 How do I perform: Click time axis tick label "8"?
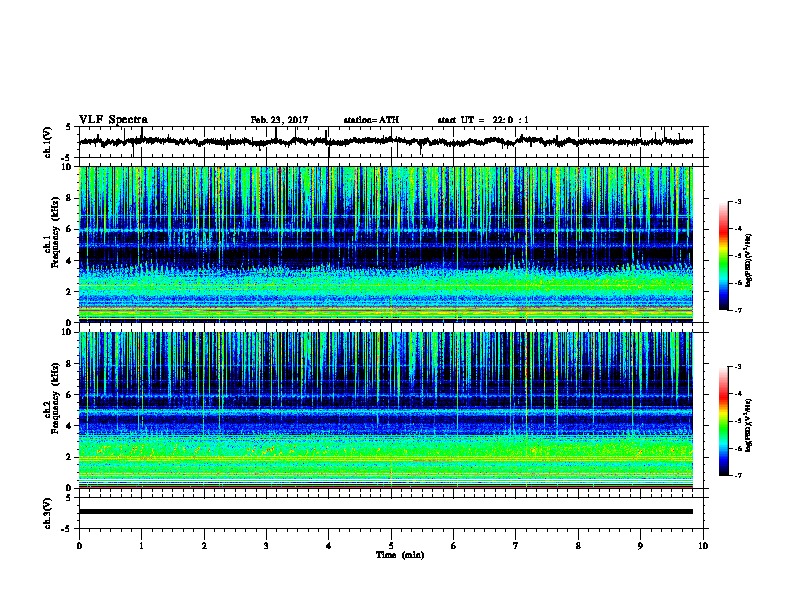pos(578,546)
